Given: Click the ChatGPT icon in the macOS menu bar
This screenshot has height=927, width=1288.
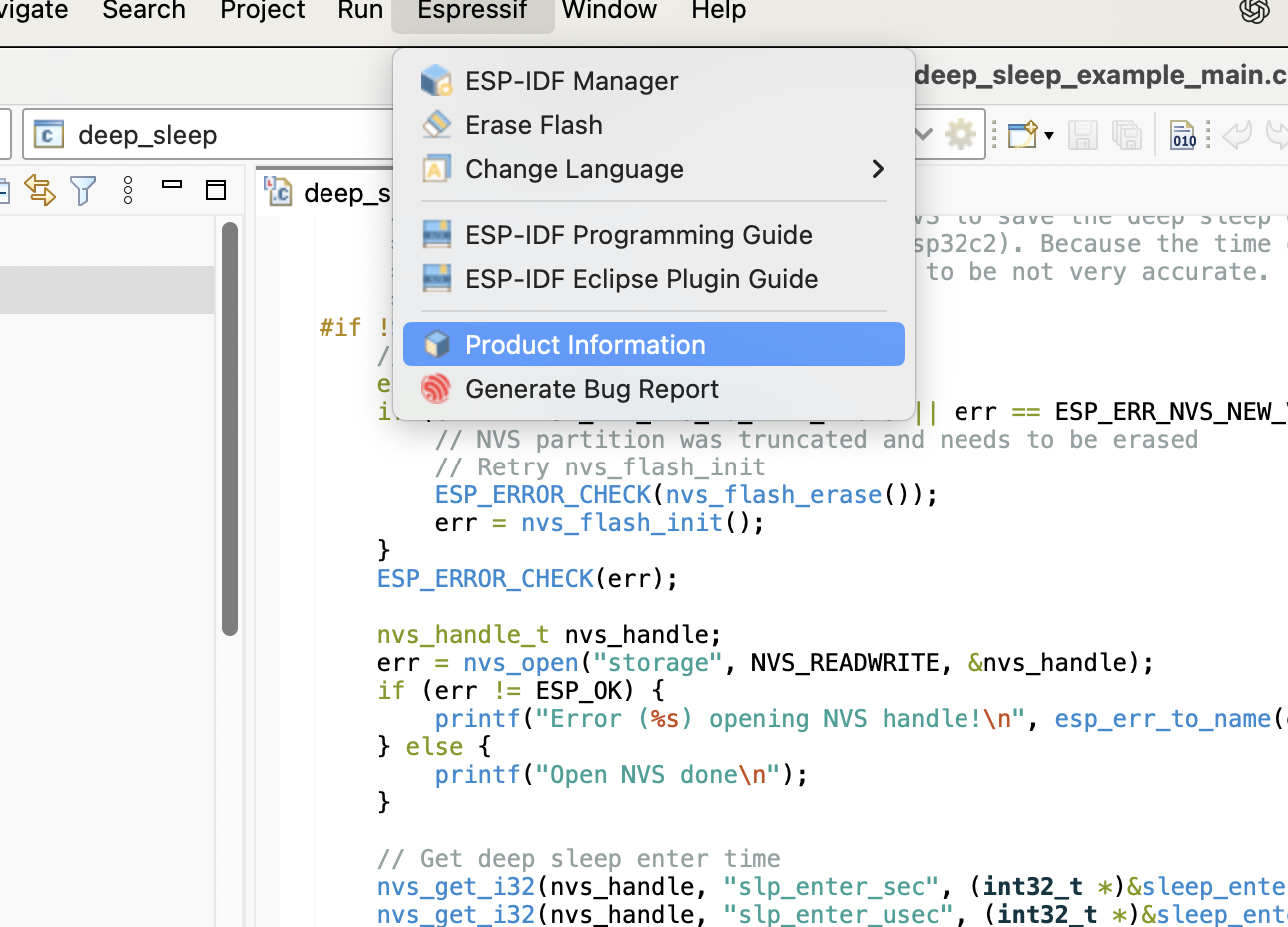Looking at the screenshot, I should tap(1254, 11).
